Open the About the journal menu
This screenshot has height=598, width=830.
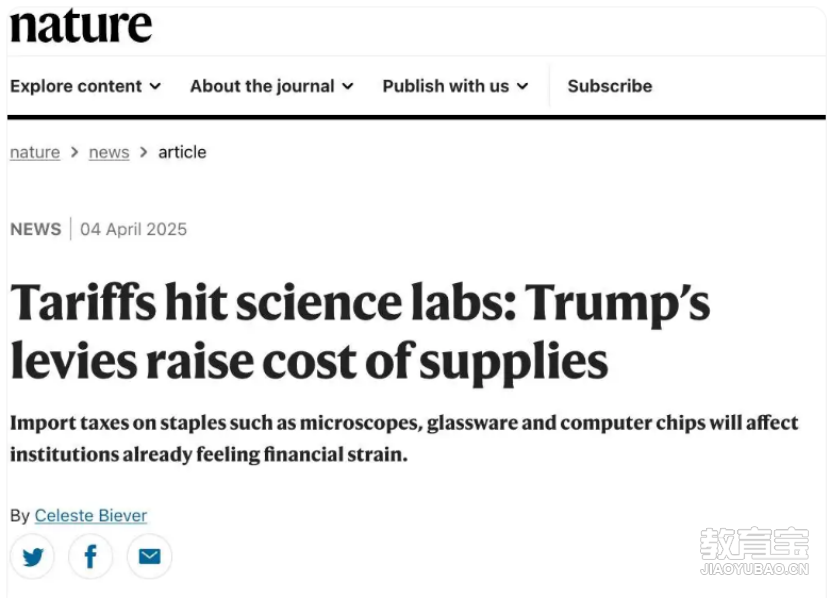point(272,86)
